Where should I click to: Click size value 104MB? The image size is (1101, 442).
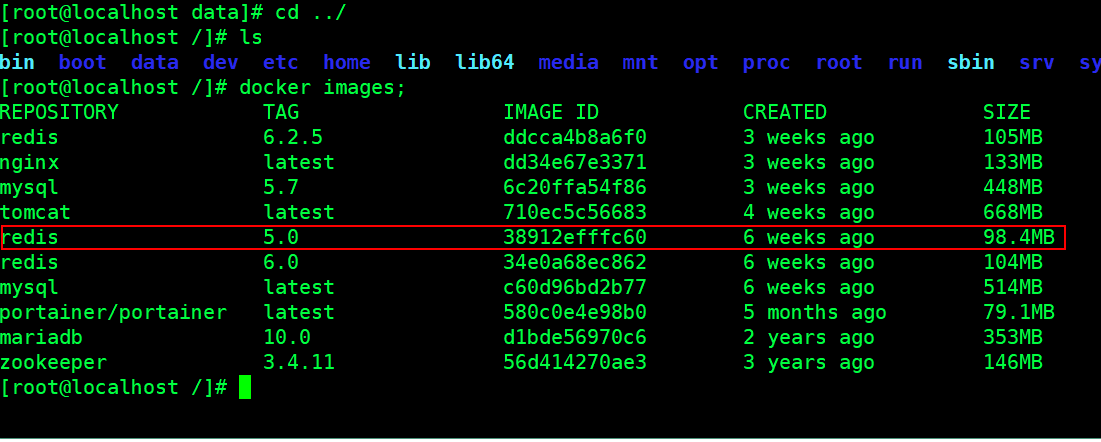1013,263
